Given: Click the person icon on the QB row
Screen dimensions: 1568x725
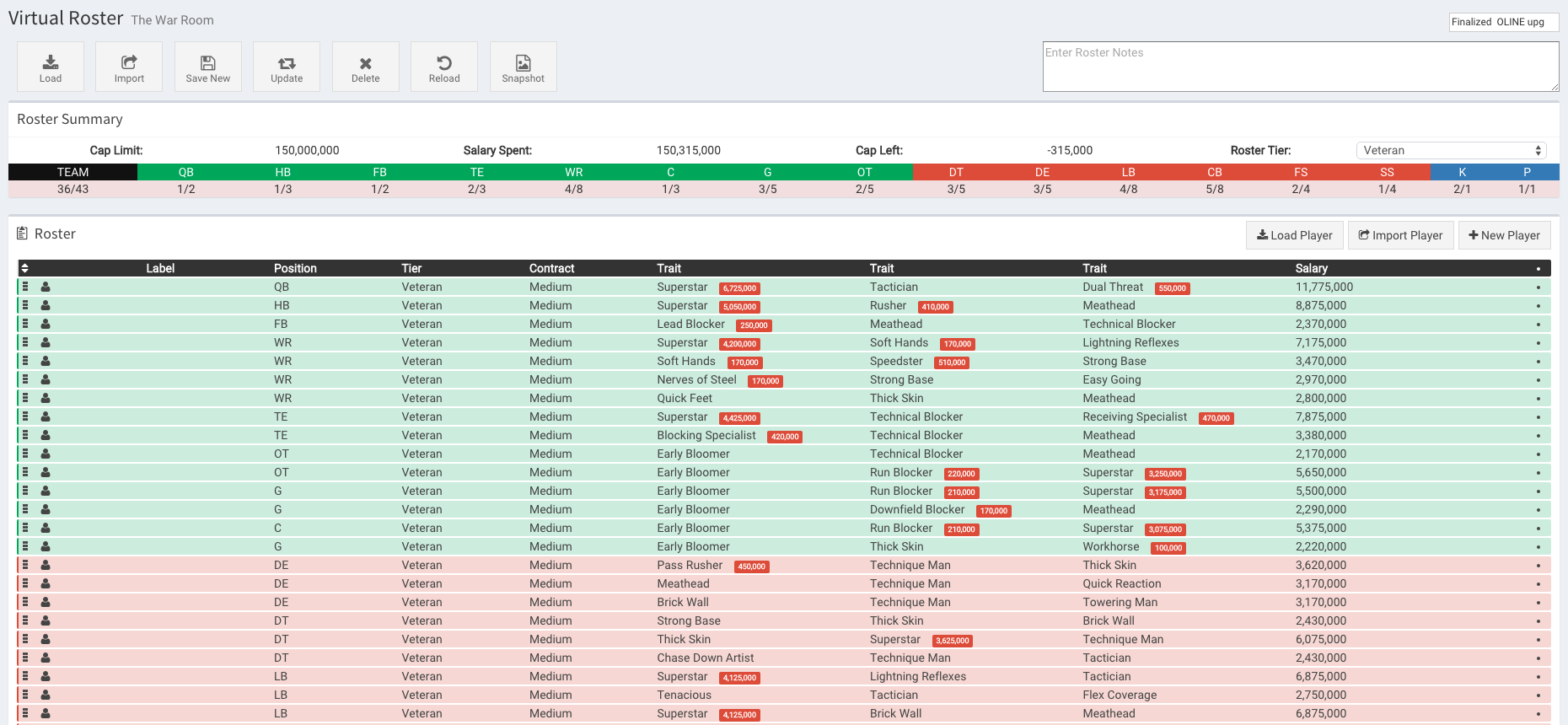Looking at the screenshot, I should coord(46,287).
